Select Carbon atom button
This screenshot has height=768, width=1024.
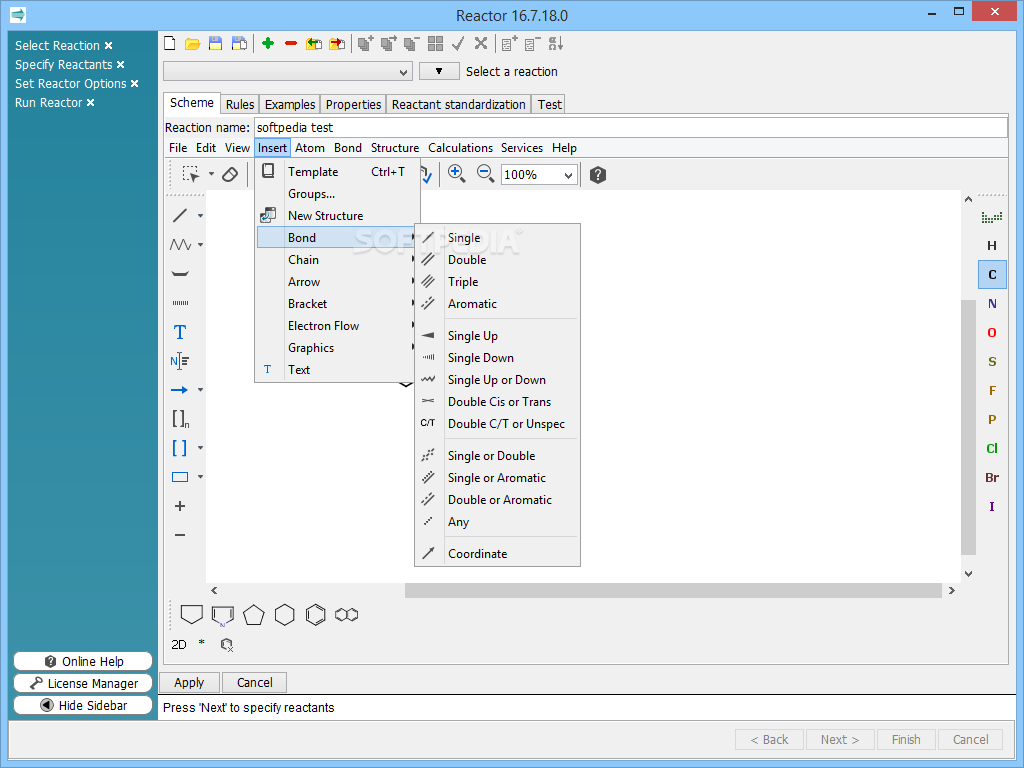992,275
